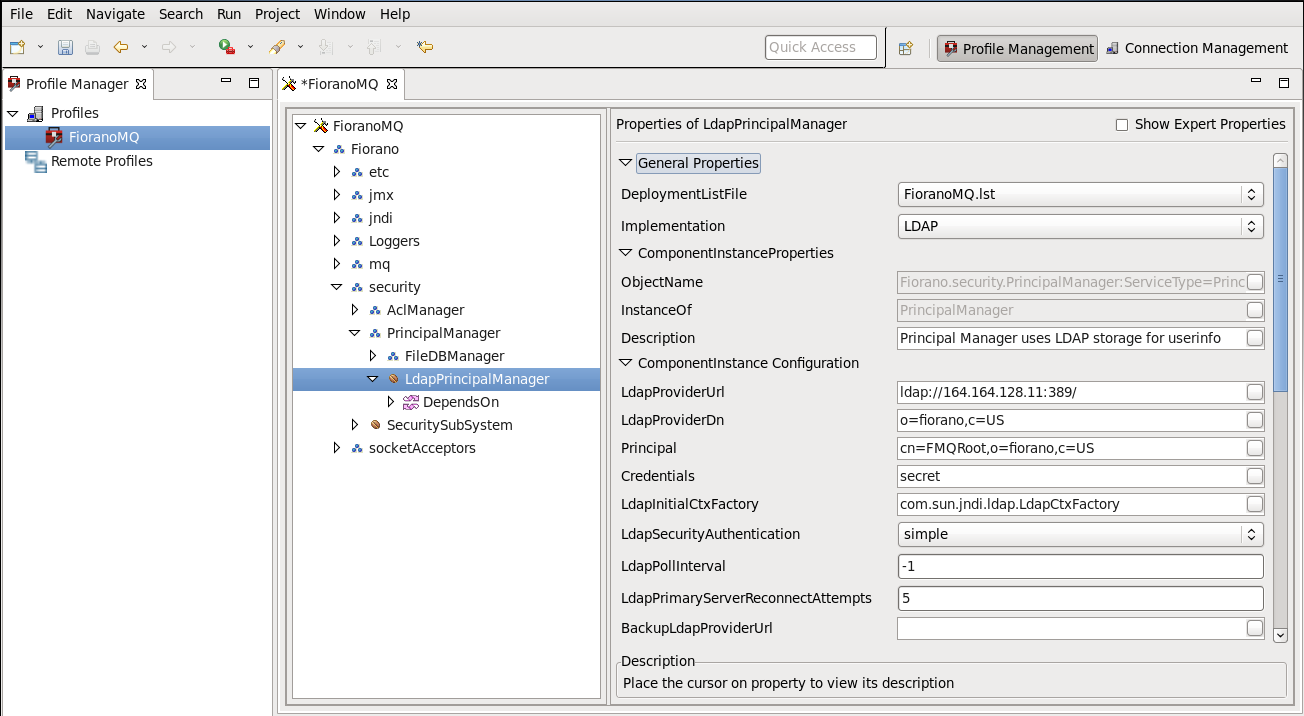
Task: Click the Open Perspective icon
Action: pyautogui.click(x=905, y=48)
